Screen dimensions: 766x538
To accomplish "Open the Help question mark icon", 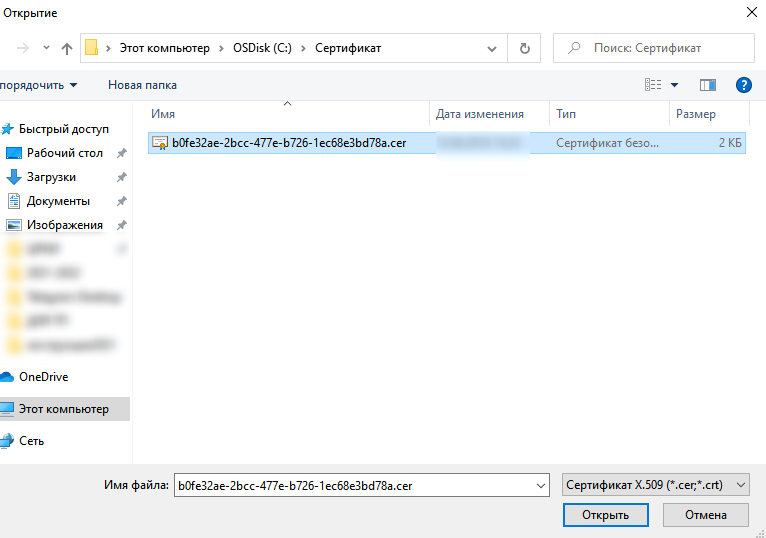I will 743,86.
